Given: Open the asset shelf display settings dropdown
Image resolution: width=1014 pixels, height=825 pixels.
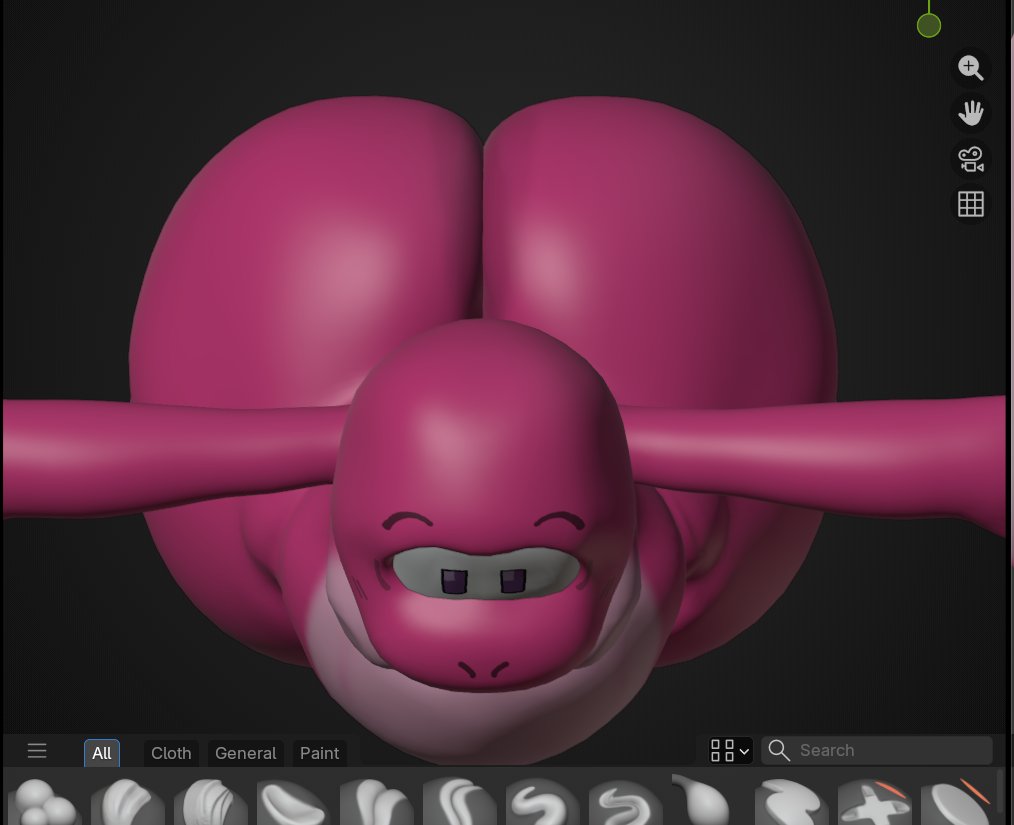Looking at the screenshot, I should click(730, 751).
